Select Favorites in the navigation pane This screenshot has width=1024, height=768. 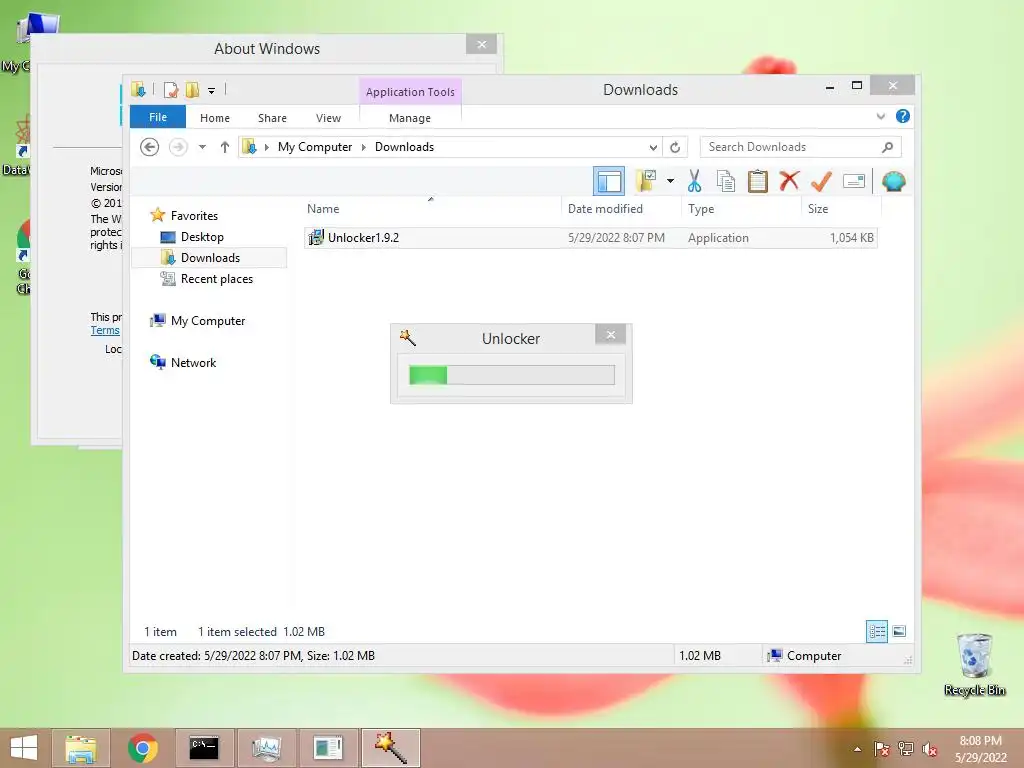click(x=194, y=216)
